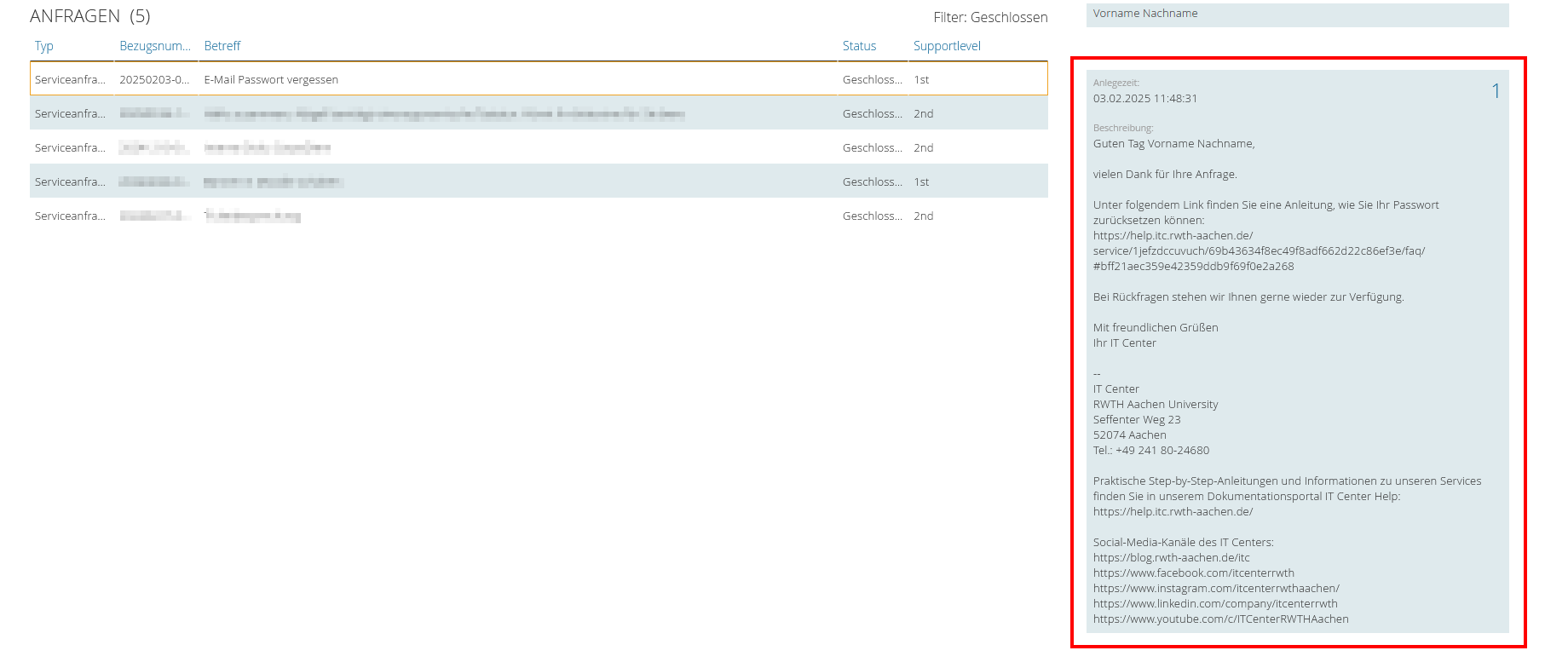Sort requests by the Status column header

(859, 46)
